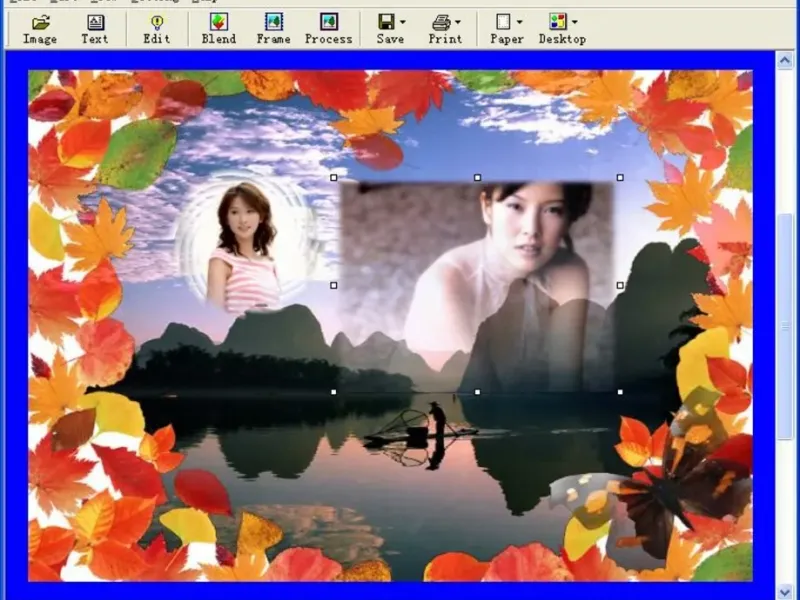Select the blended woman portrait photo
Image resolution: width=800 pixels, height=600 pixels.
coord(477,285)
